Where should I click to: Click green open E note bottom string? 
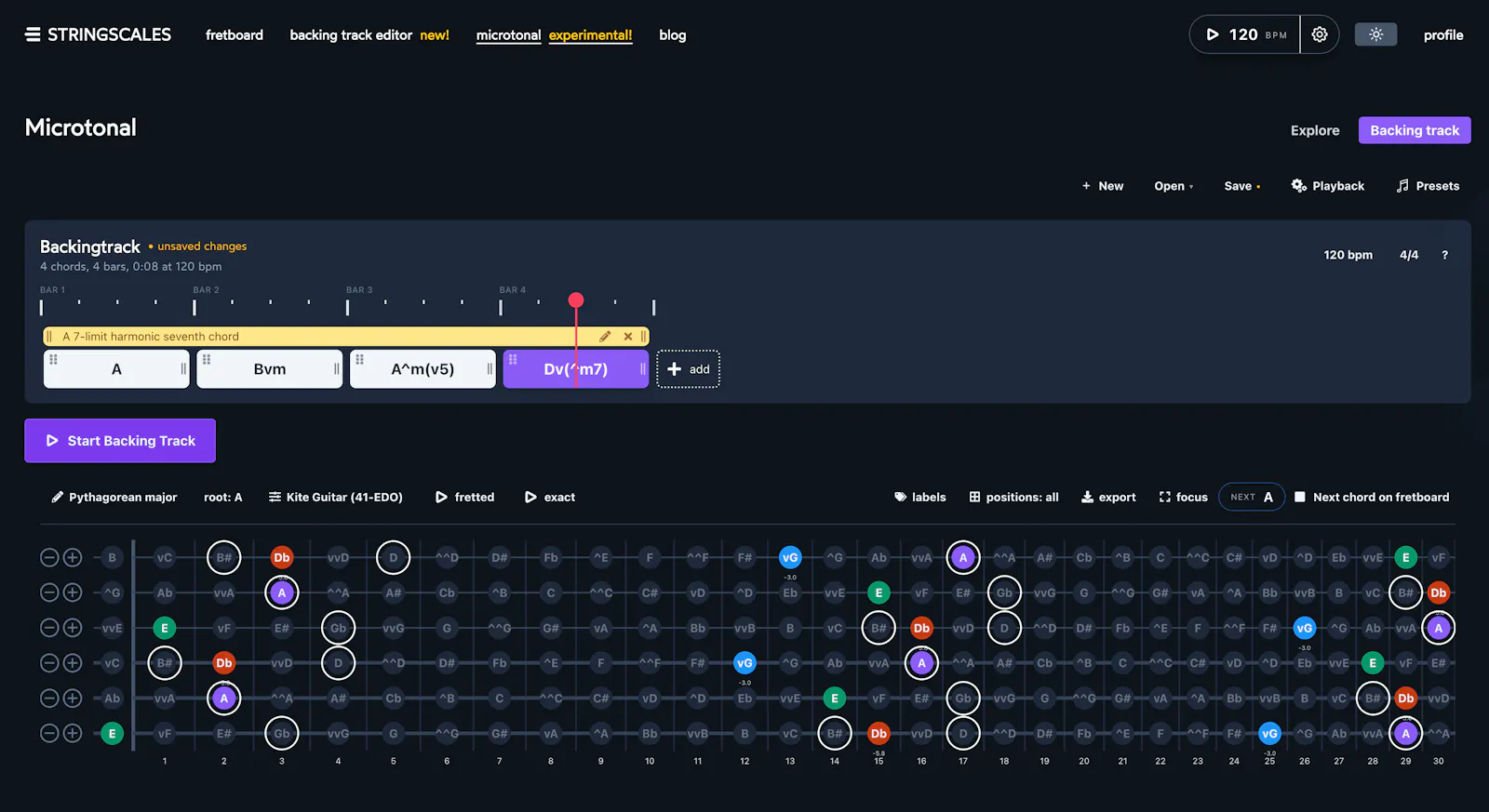point(112,734)
